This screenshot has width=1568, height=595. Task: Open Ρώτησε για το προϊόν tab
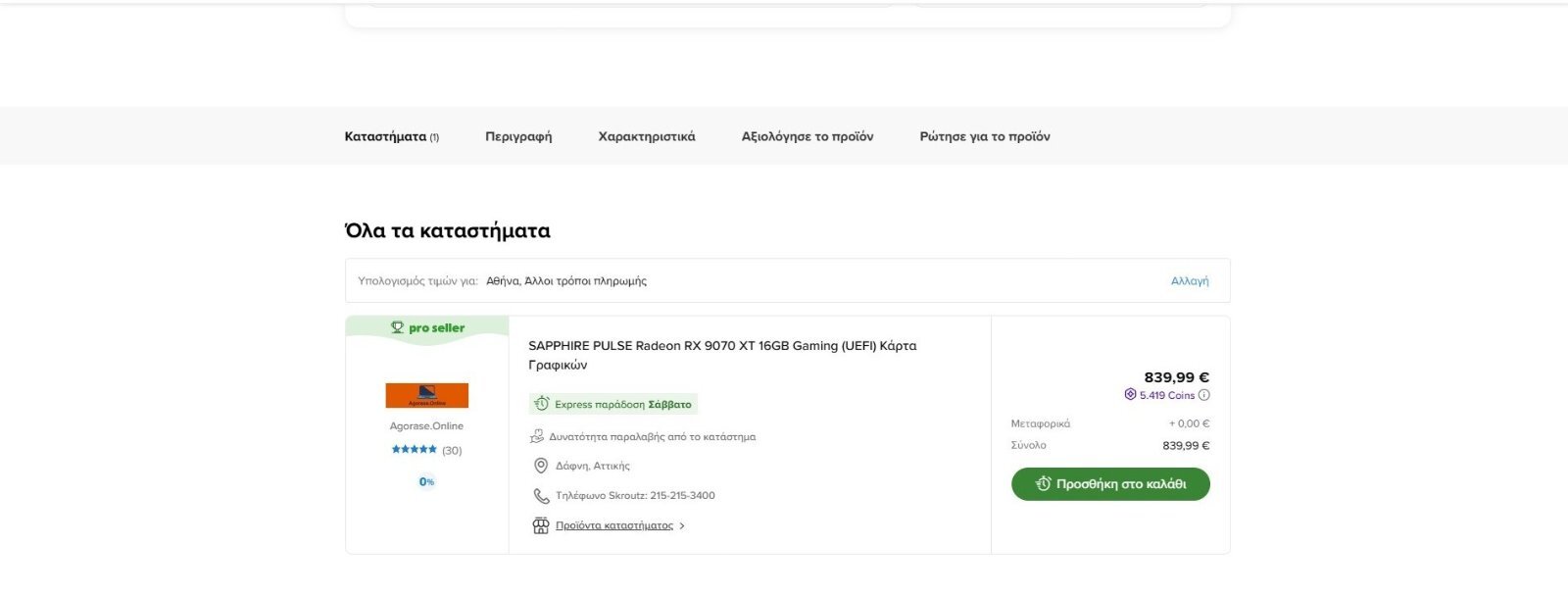coord(985,136)
